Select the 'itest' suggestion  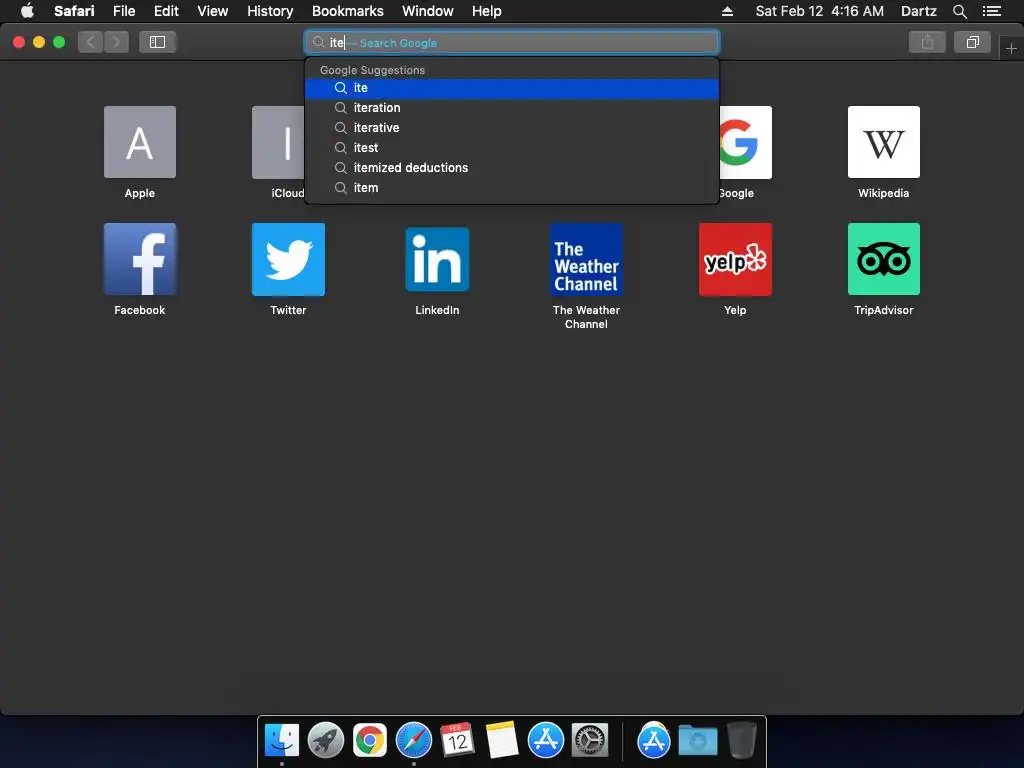[x=511, y=148]
